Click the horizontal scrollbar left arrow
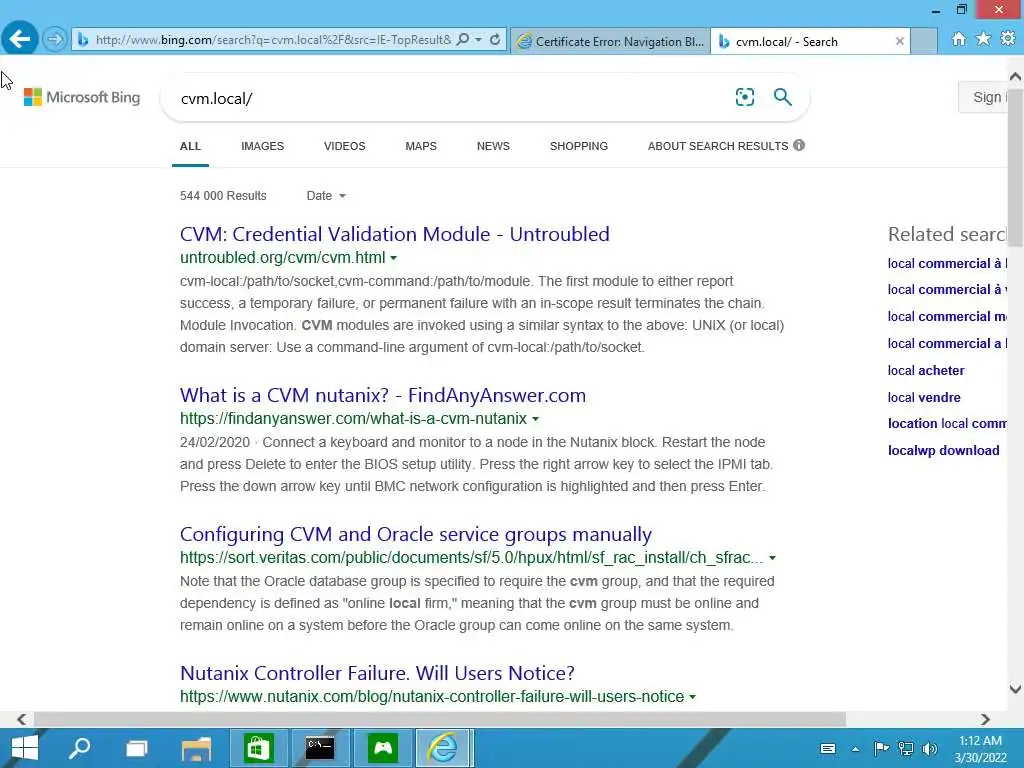Screen dimensions: 1024x768 point(22,719)
